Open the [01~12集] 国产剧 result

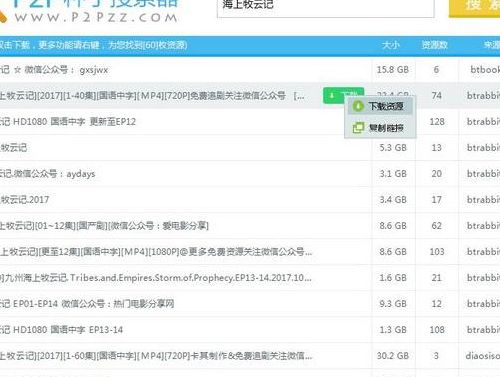(250, 226)
